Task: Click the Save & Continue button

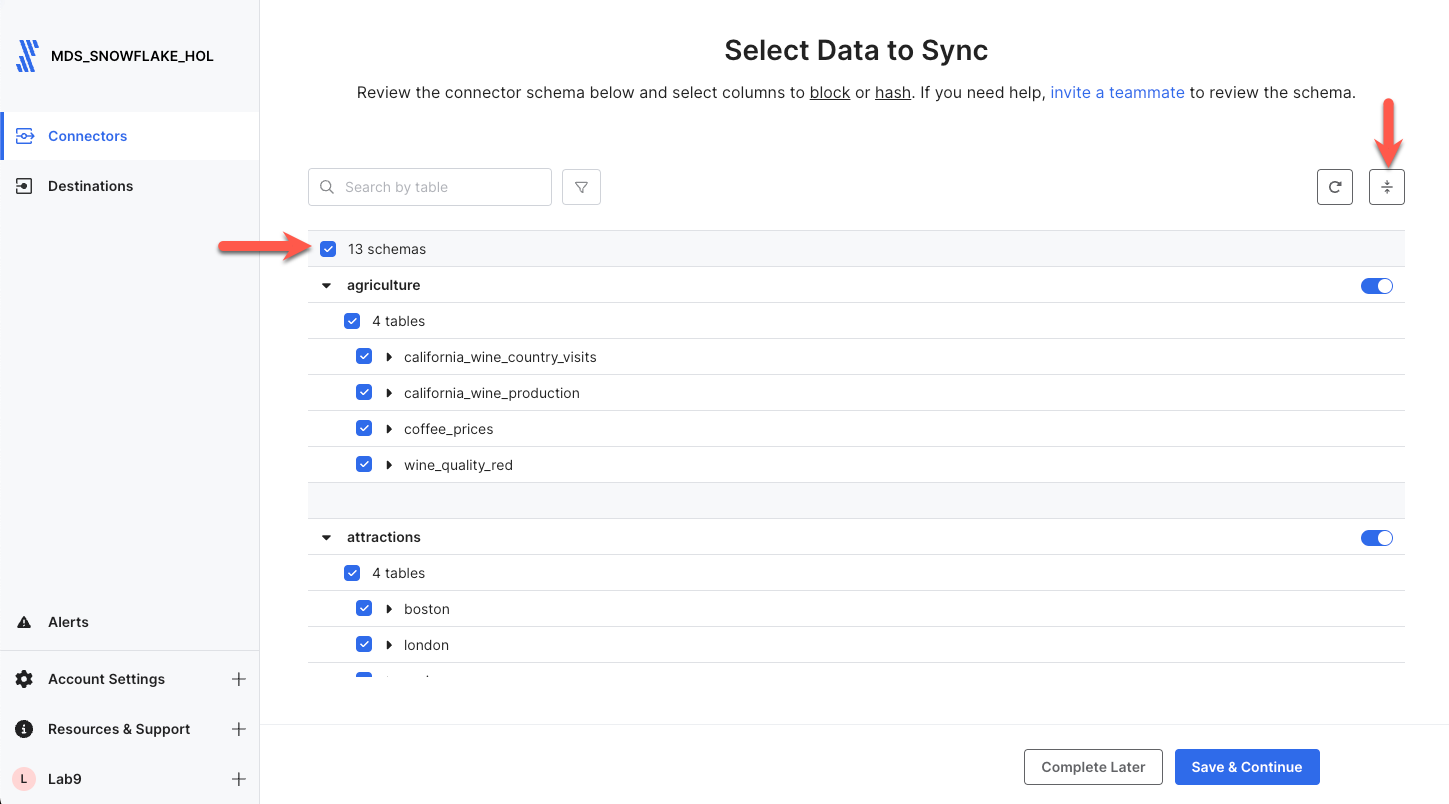Action: click(1246, 767)
